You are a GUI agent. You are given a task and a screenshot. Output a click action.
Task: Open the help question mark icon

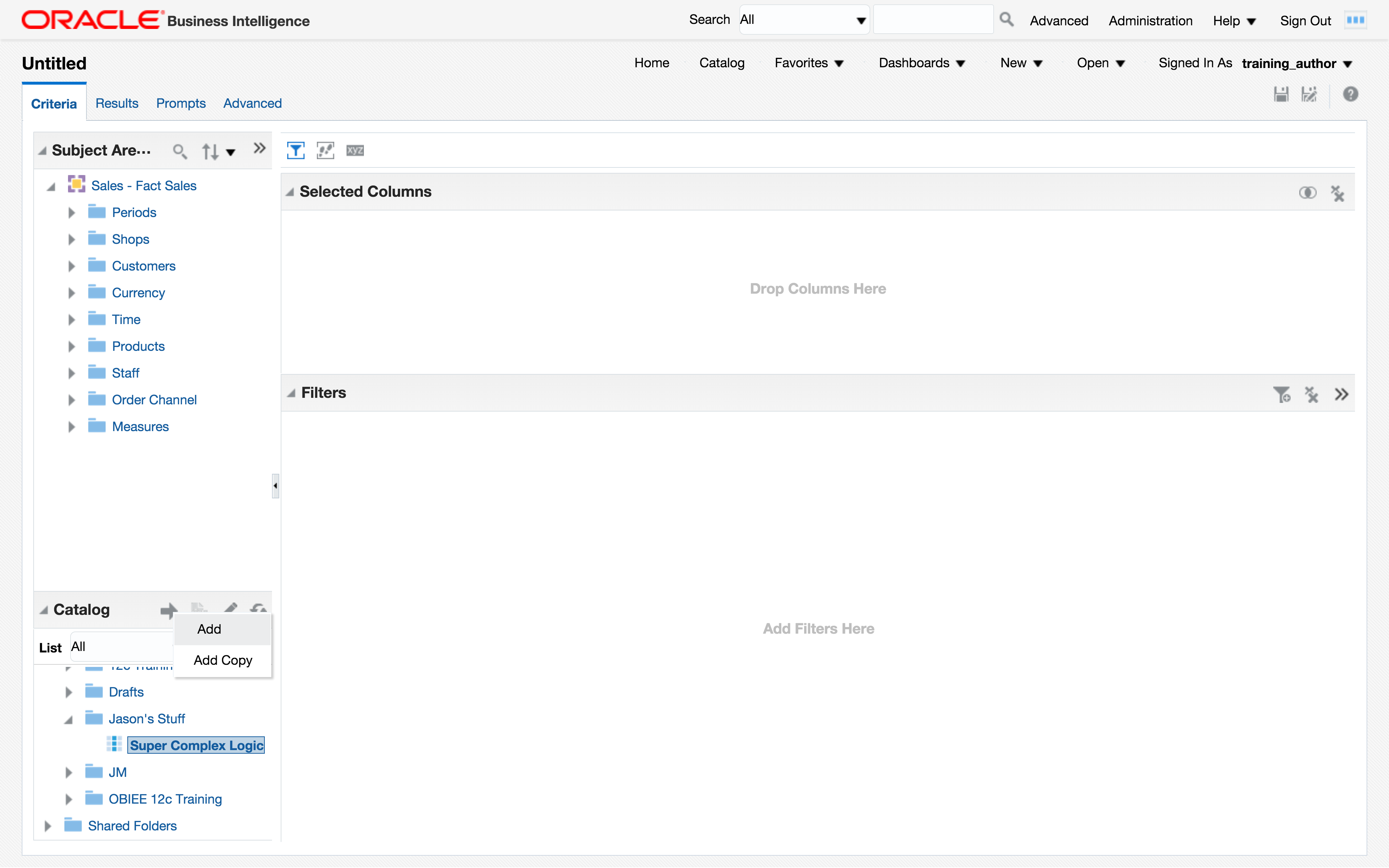click(1351, 94)
